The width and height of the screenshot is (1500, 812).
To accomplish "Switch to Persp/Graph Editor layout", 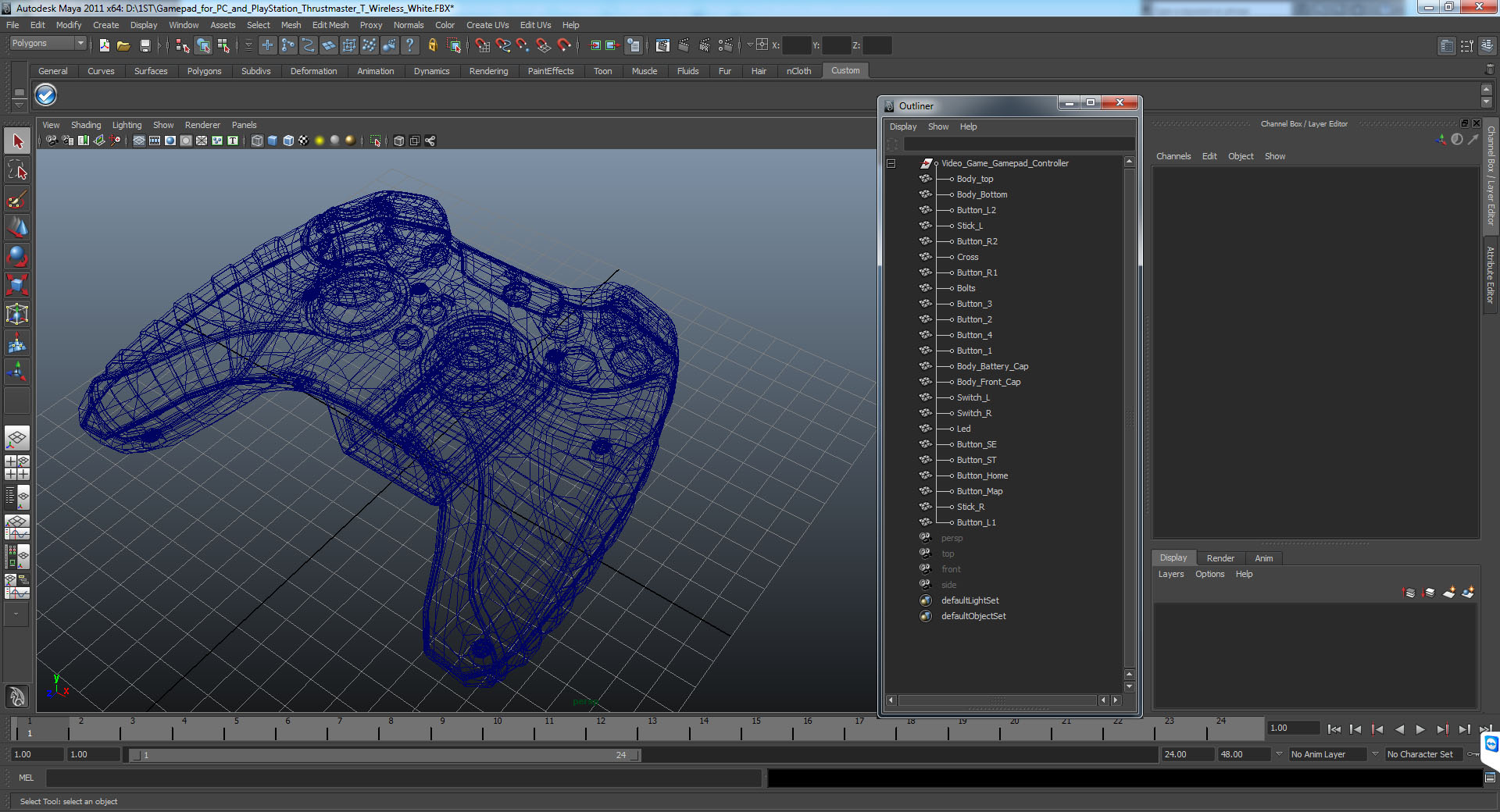I will [17, 527].
